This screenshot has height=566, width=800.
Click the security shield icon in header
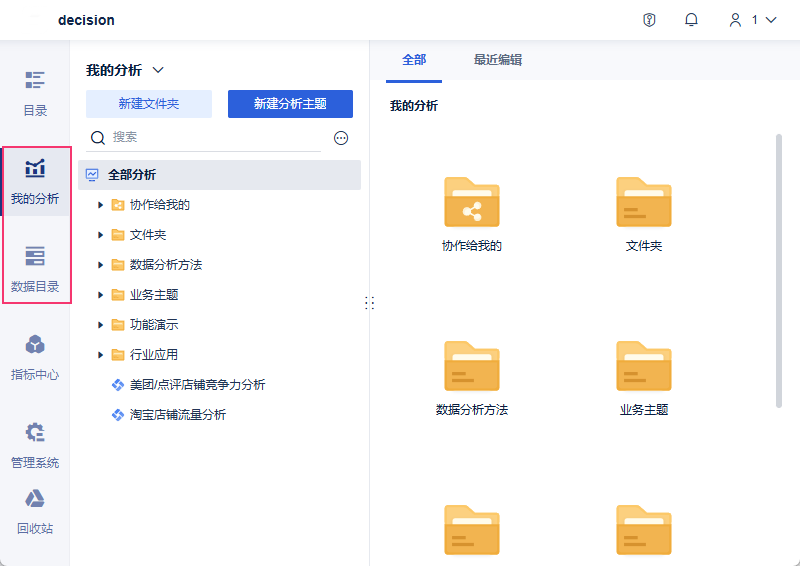tap(649, 20)
